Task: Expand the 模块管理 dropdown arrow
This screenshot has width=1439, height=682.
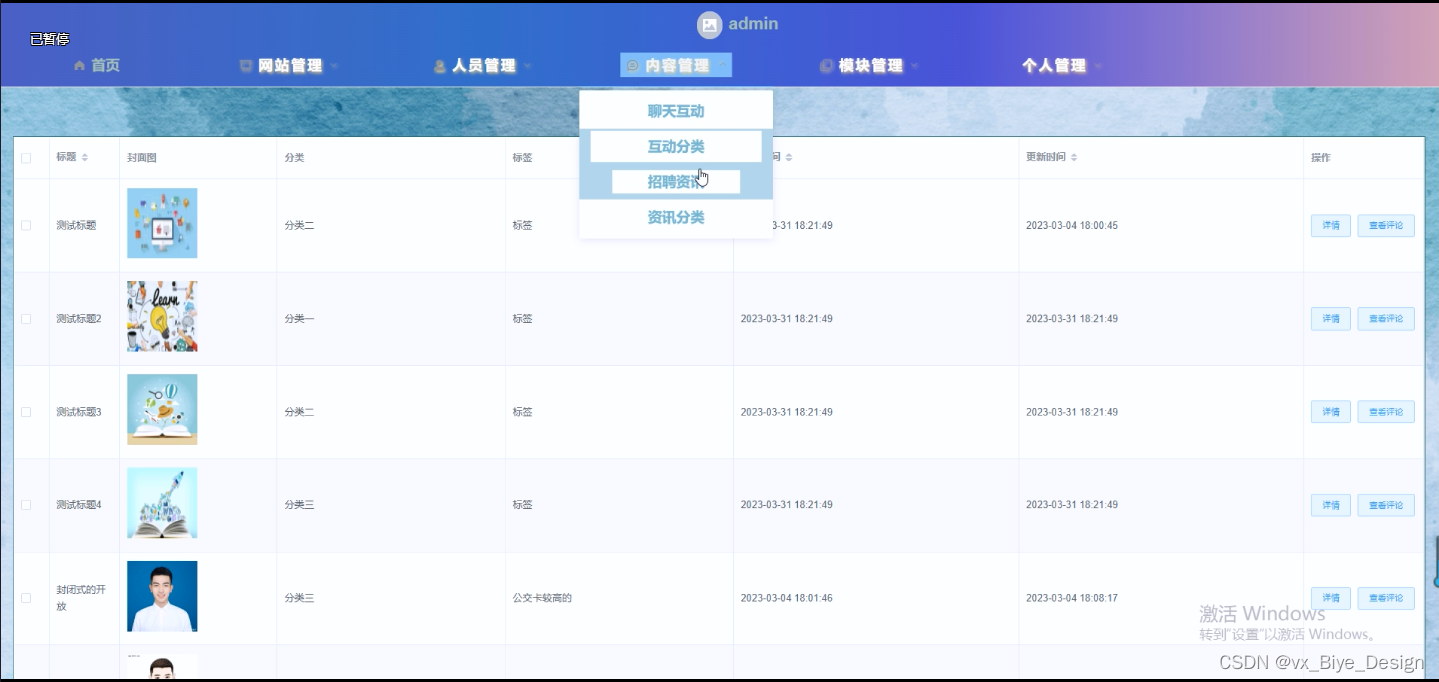Action: pos(914,66)
